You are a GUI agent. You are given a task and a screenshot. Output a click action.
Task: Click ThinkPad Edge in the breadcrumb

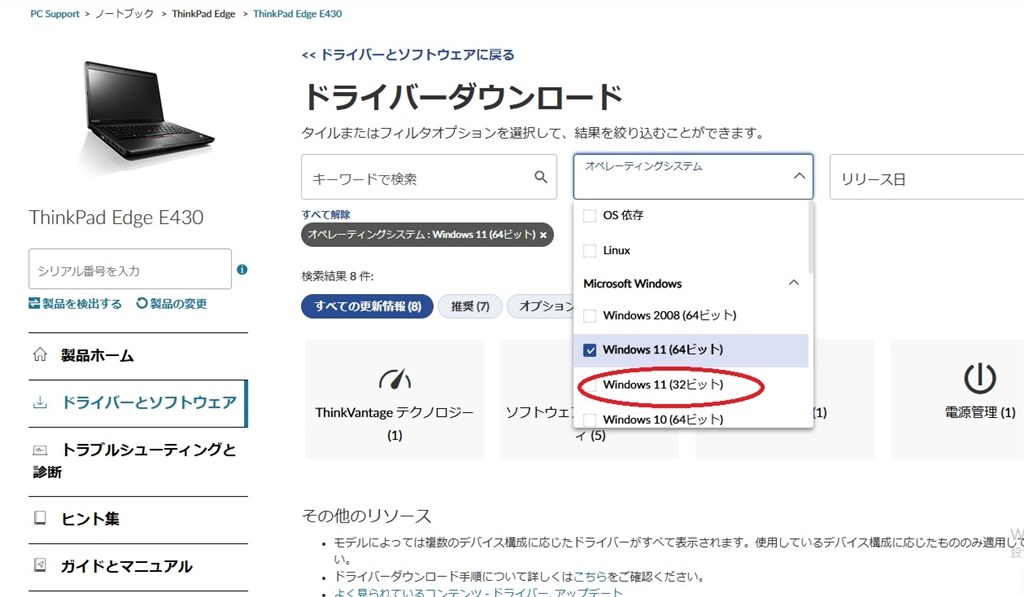pyautogui.click(x=203, y=14)
